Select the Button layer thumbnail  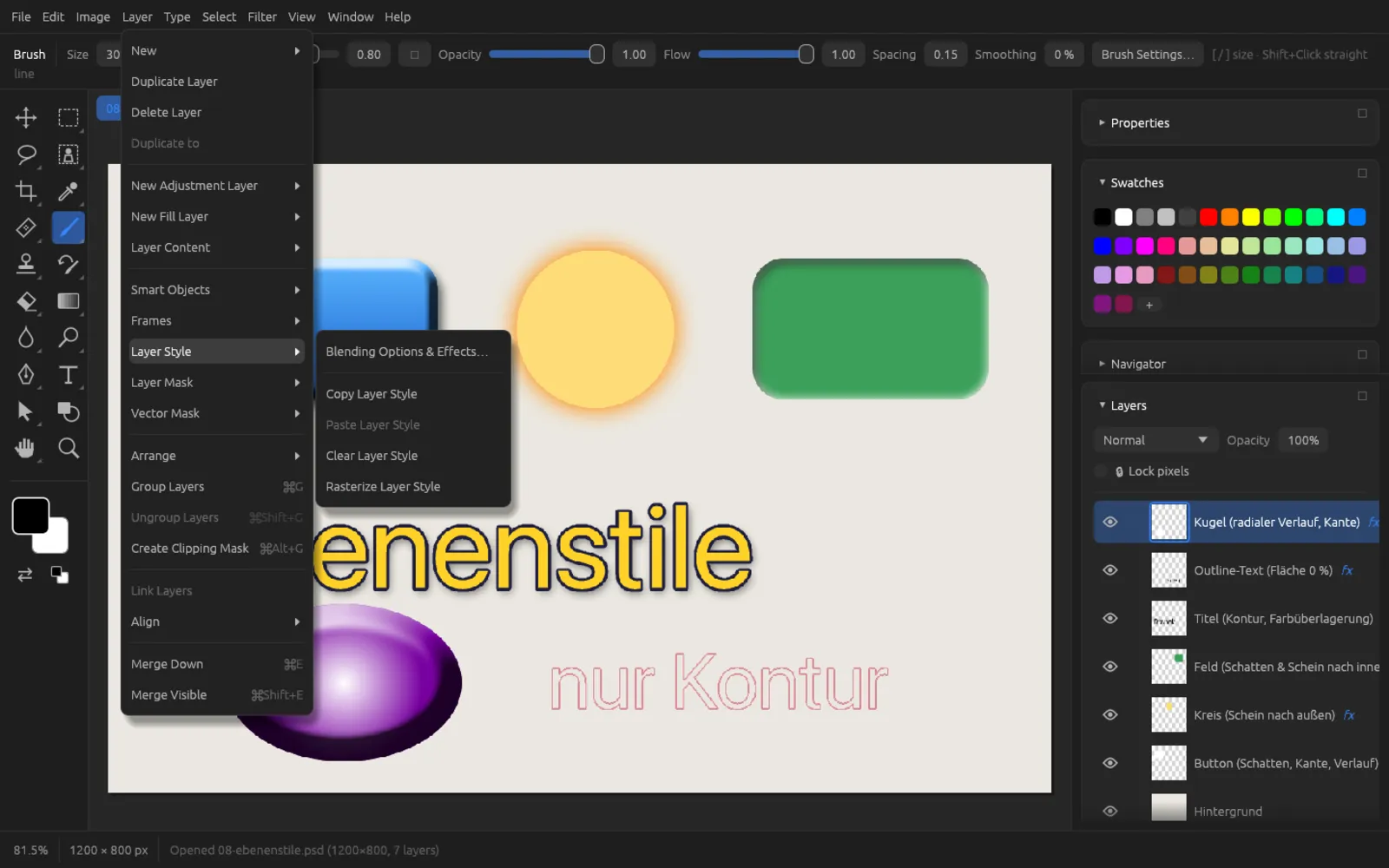(1168, 763)
